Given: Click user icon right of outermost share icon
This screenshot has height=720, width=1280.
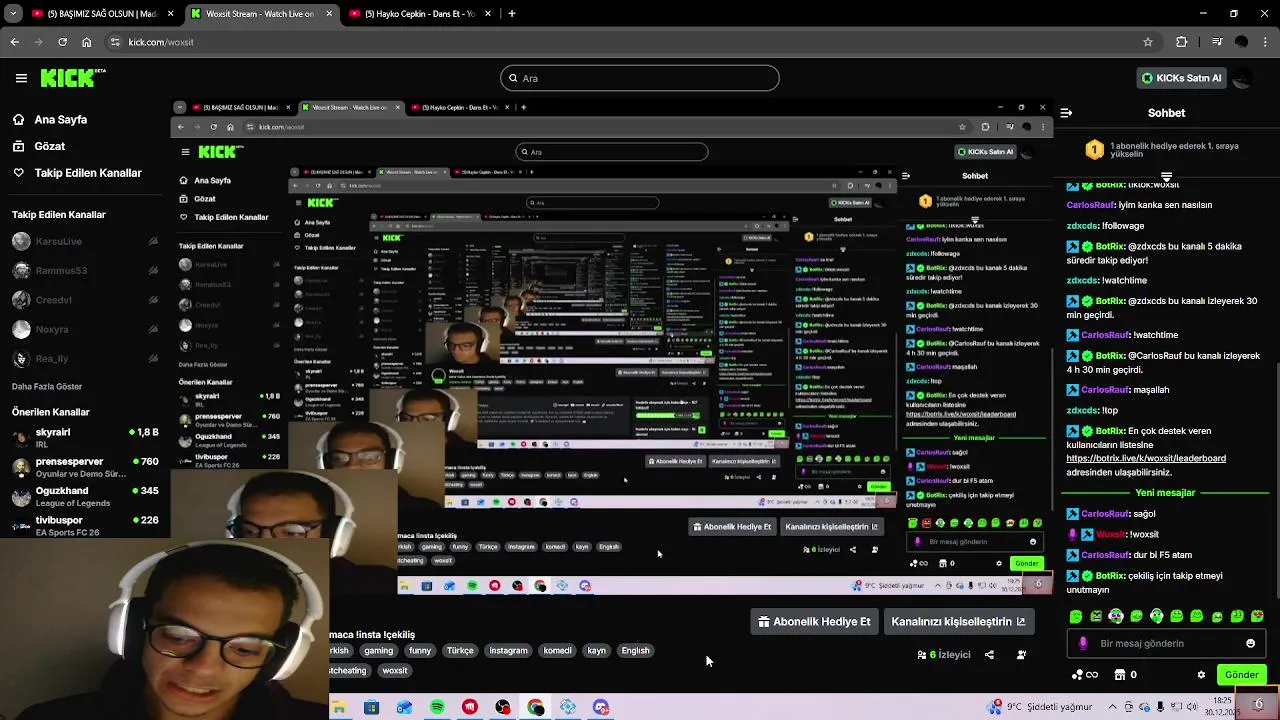Looking at the screenshot, I should tap(1021, 655).
